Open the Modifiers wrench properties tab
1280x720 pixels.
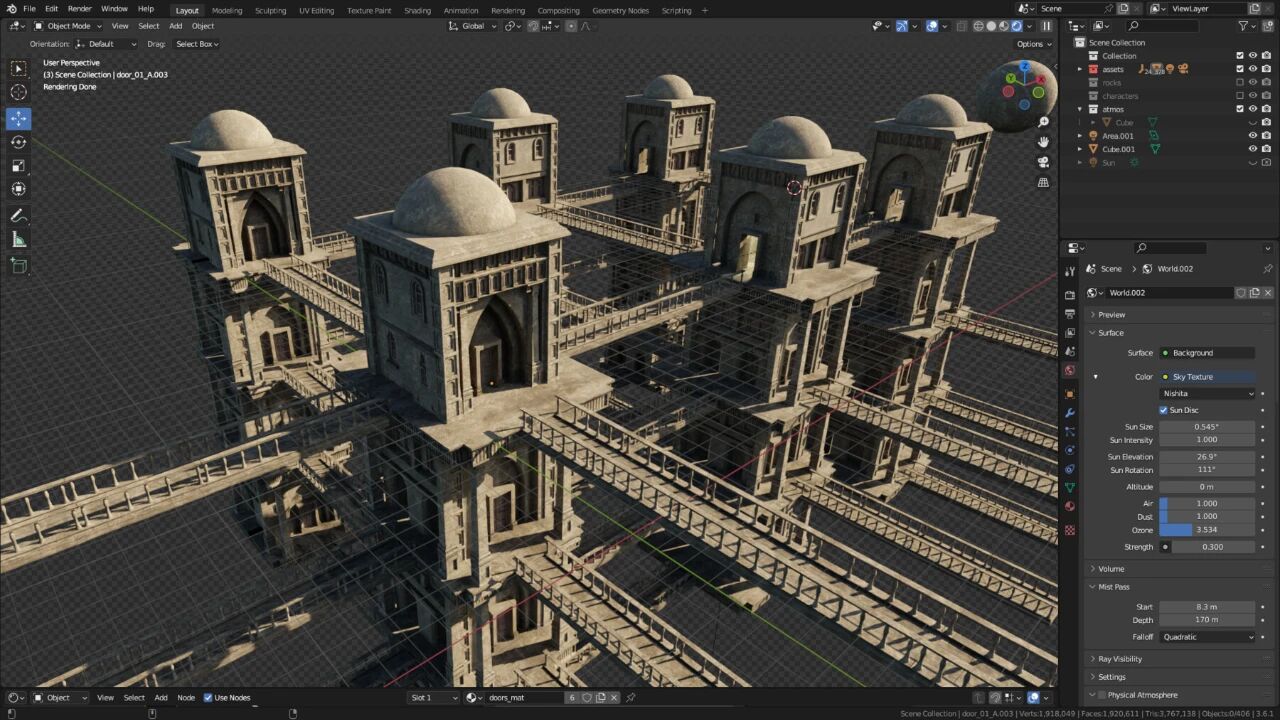(1069, 413)
